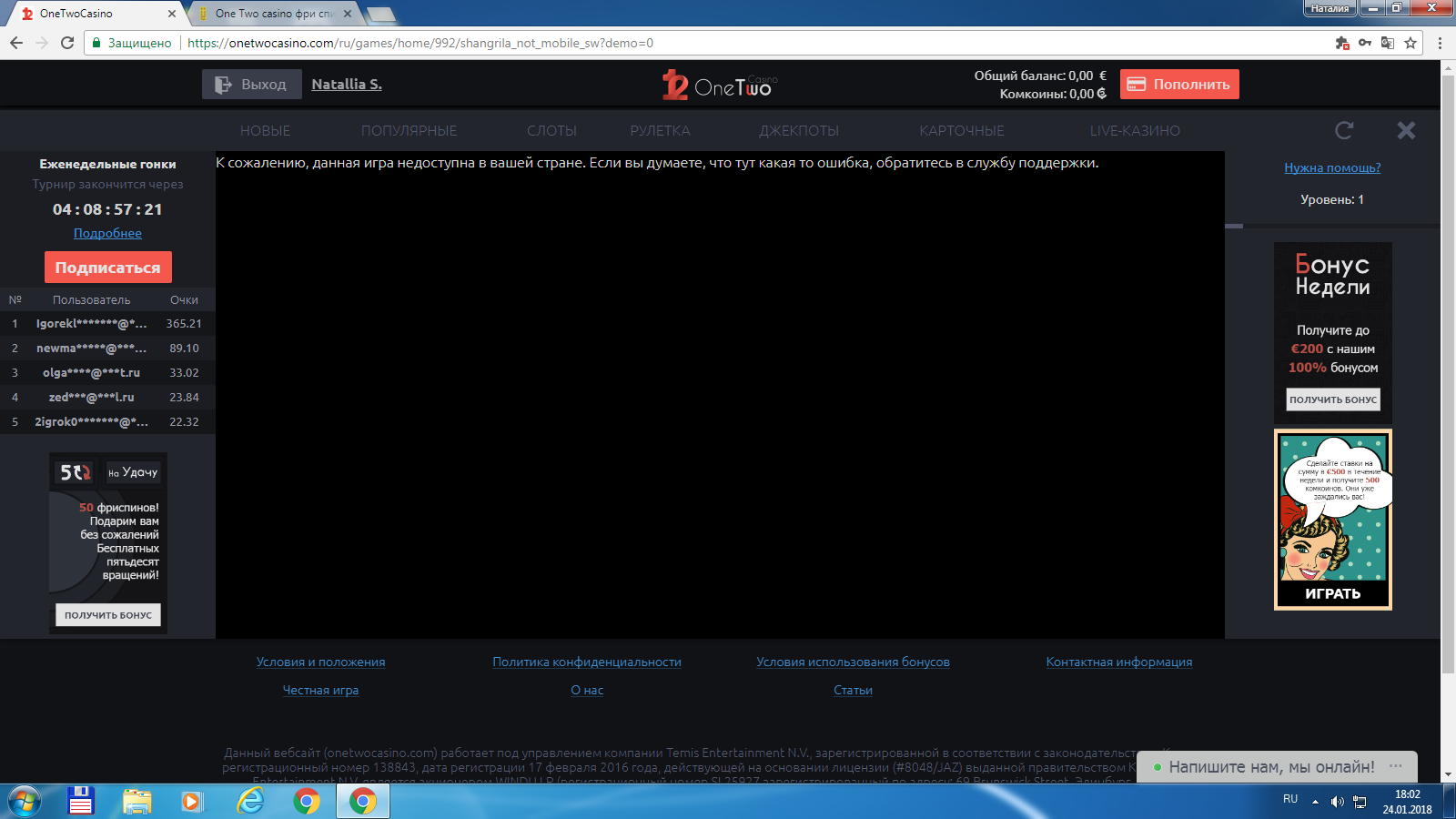1456x819 pixels.
Task: Open the Политика конфиденциальности link
Action: (x=587, y=662)
